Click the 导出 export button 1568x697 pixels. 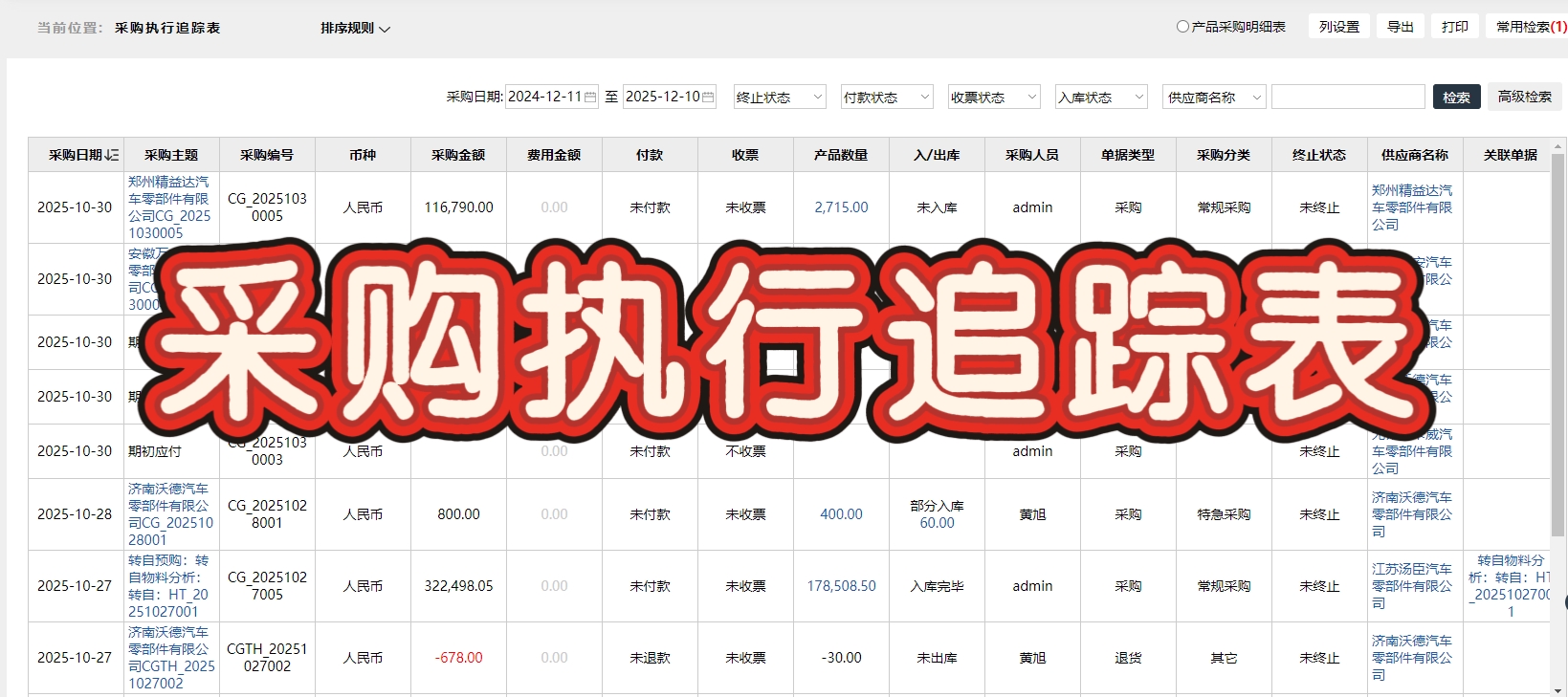tap(1401, 27)
